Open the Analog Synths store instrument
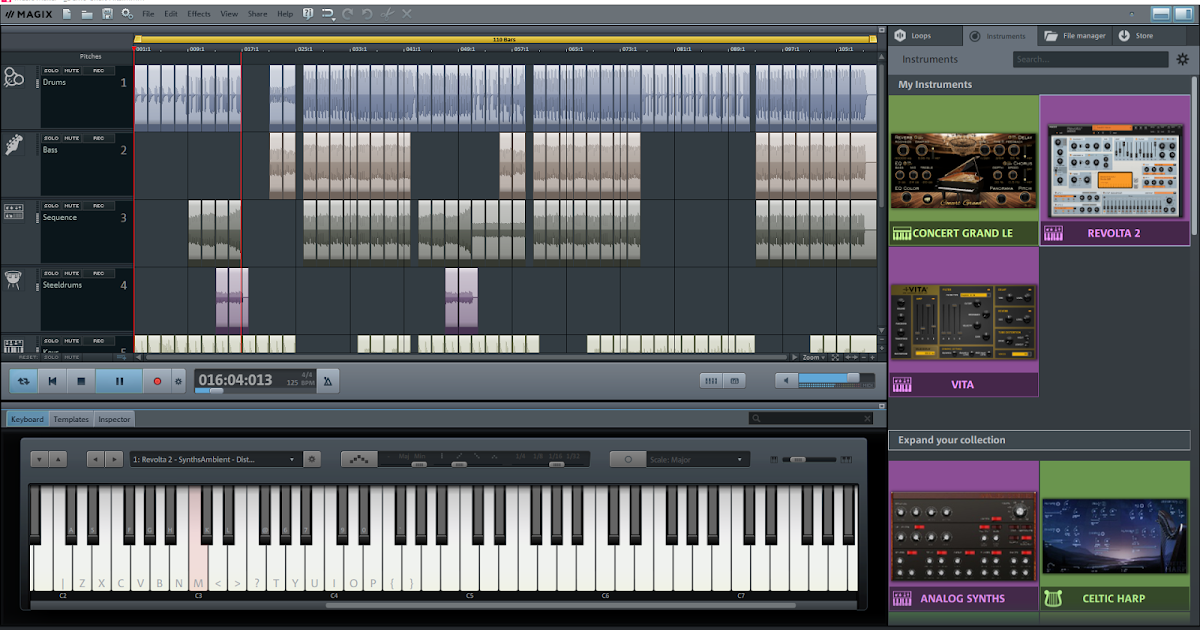 click(964, 535)
